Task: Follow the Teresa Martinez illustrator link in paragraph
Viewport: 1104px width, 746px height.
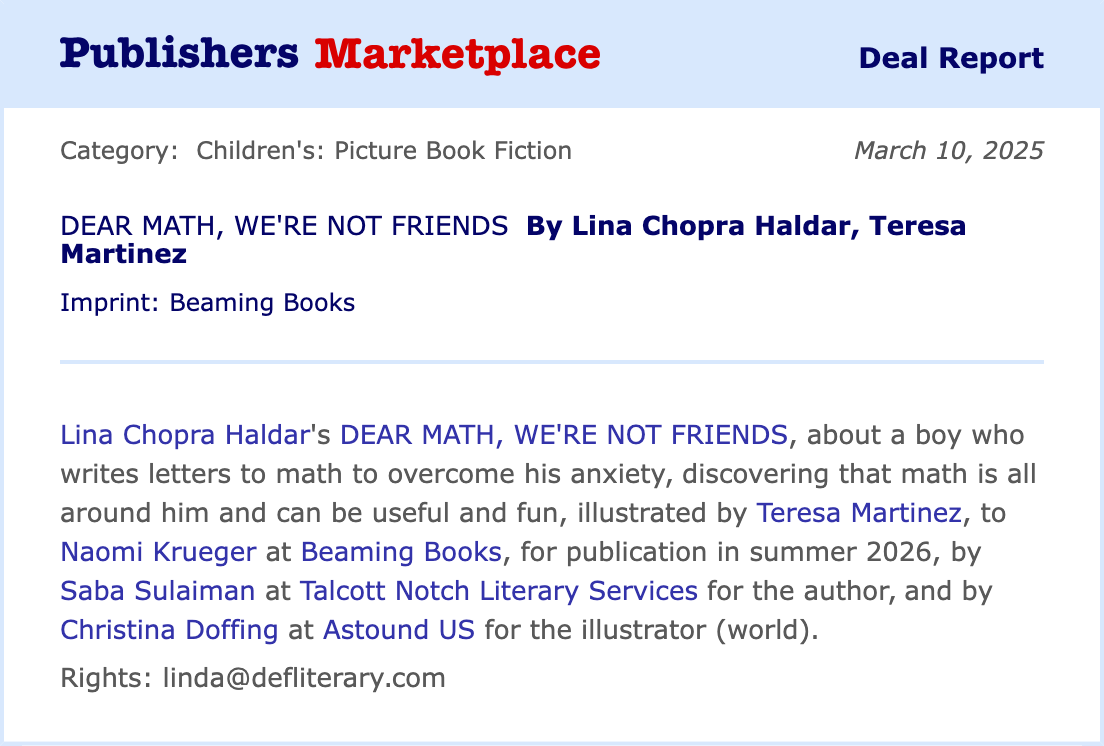Action: [859, 513]
